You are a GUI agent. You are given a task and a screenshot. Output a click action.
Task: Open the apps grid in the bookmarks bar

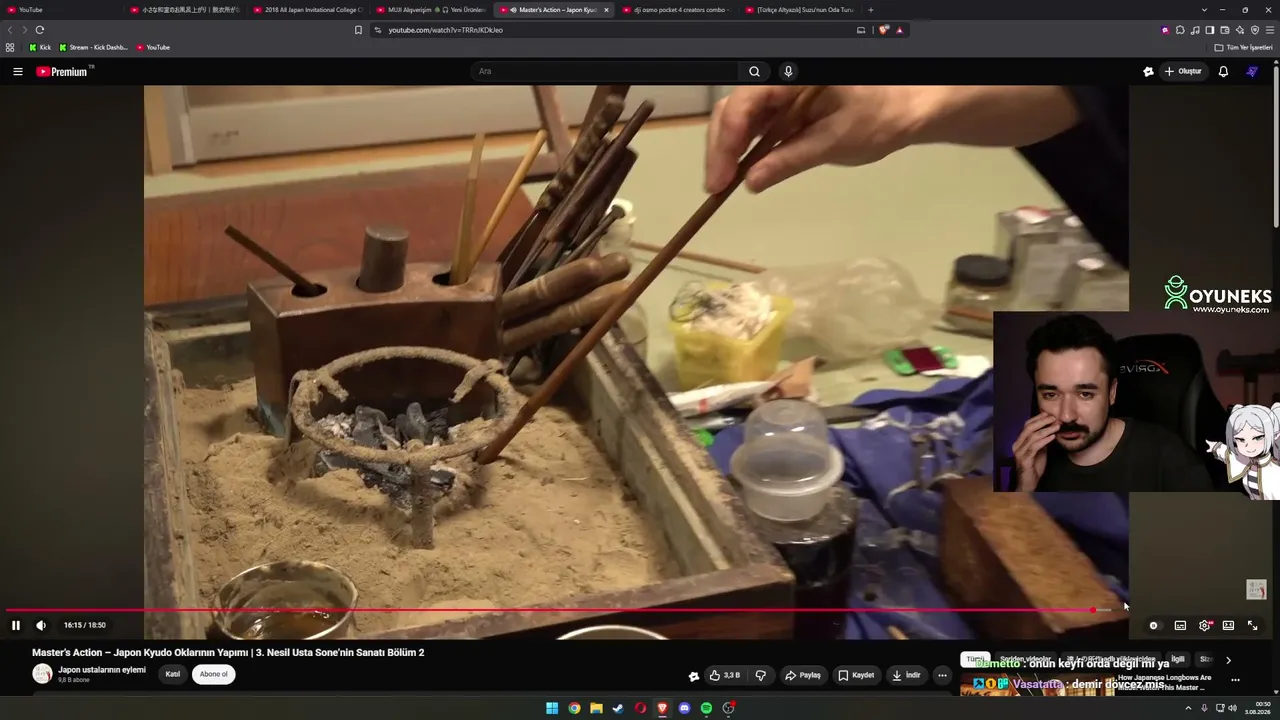pyautogui.click(x=10, y=47)
